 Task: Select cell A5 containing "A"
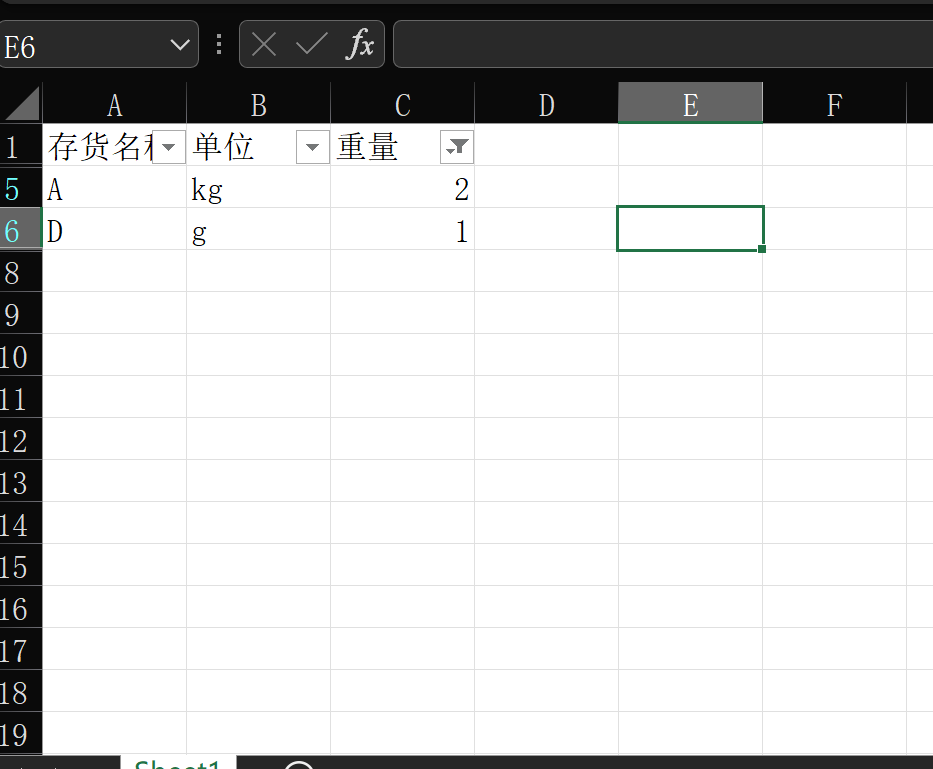[x=114, y=188]
